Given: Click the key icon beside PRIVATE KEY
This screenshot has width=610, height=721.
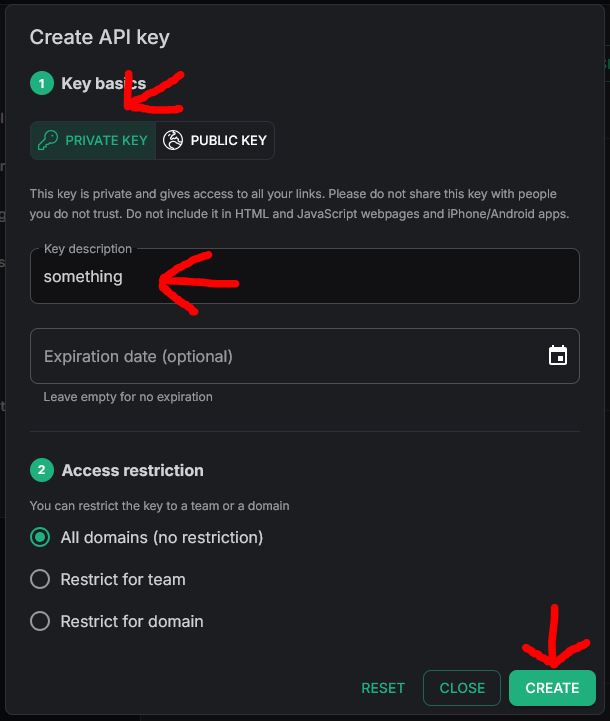Looking at the screenshot, I should point(48,141).
